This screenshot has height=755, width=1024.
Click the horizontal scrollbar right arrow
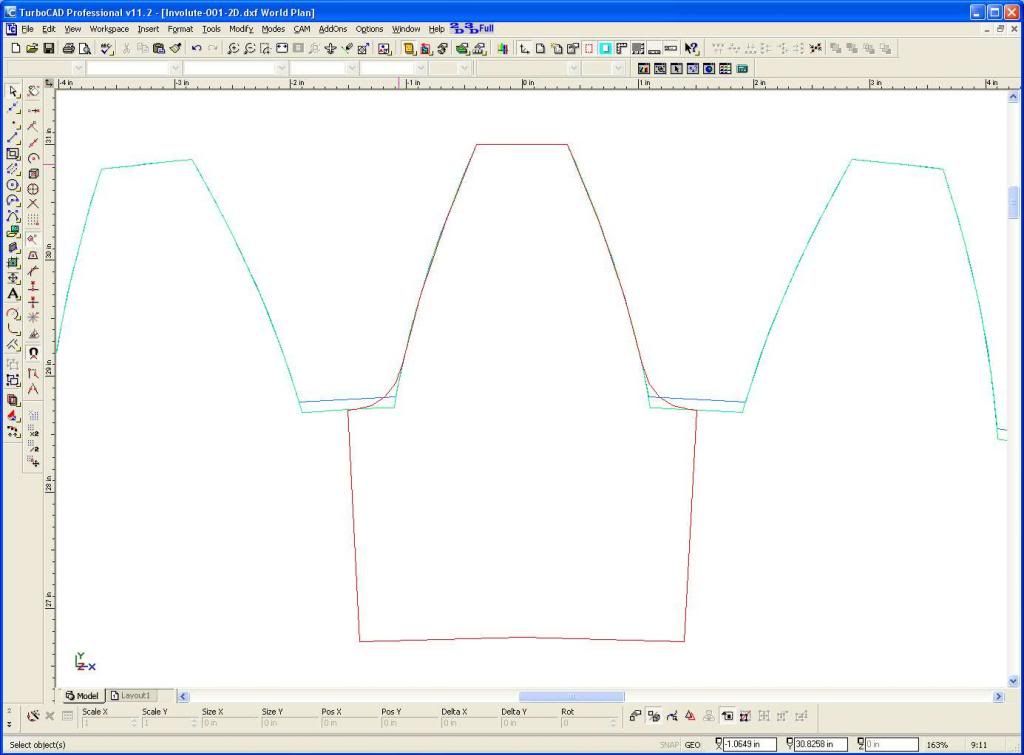[x=999, y=696]
